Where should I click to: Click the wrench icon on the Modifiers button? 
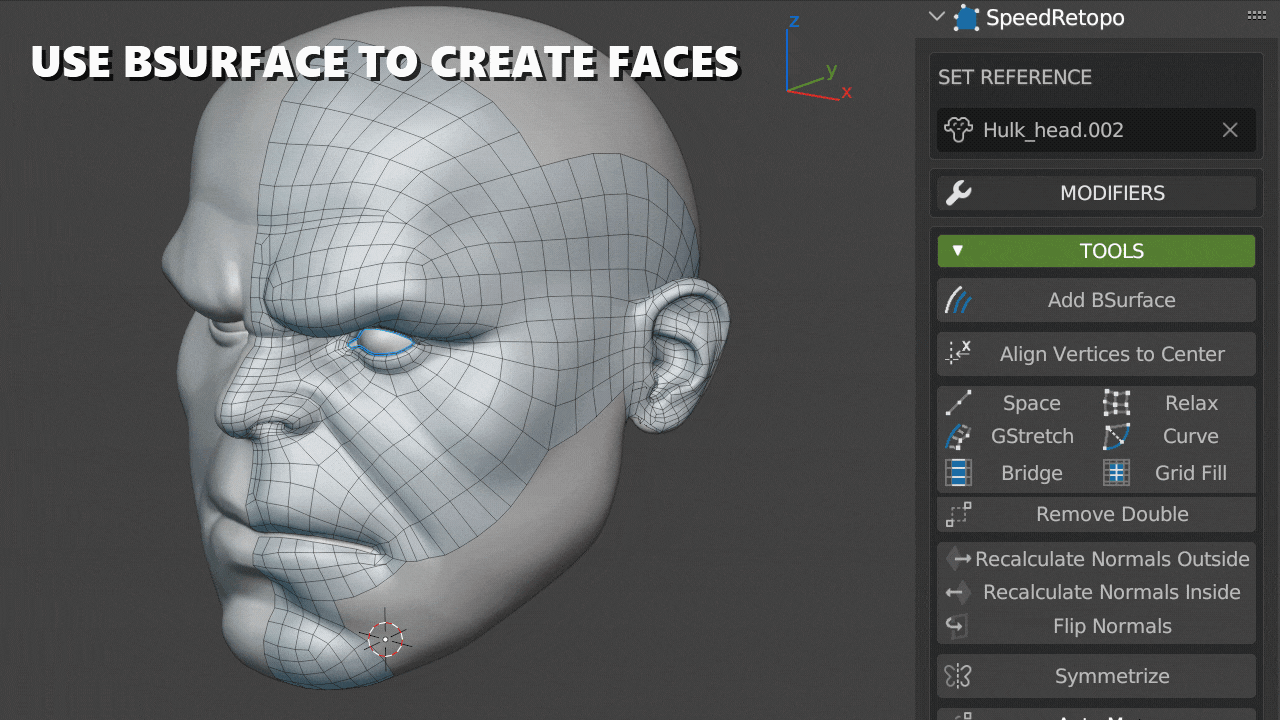click(958, 193)
